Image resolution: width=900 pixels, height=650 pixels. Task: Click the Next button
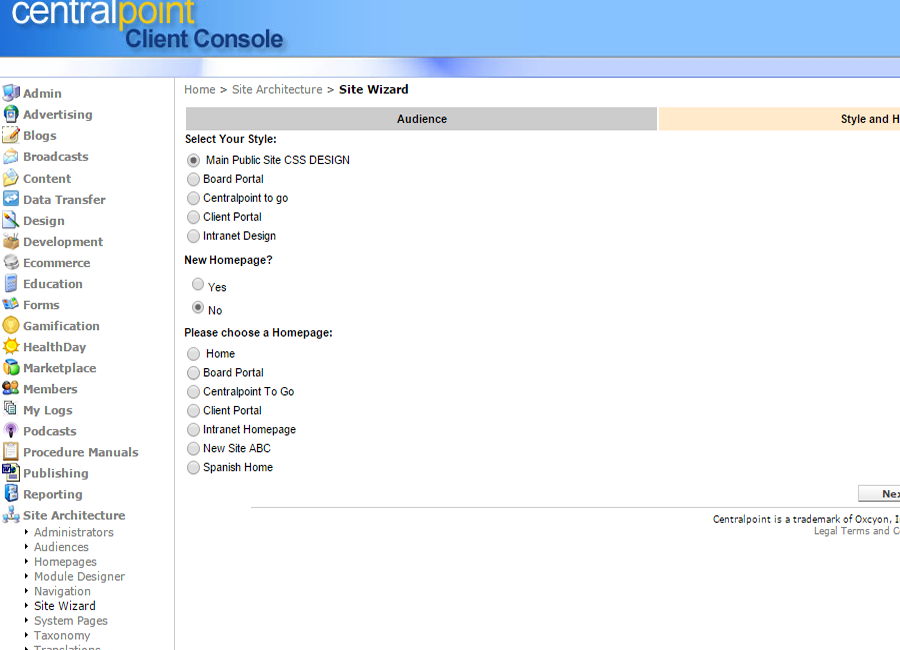[x=880, y=494]
